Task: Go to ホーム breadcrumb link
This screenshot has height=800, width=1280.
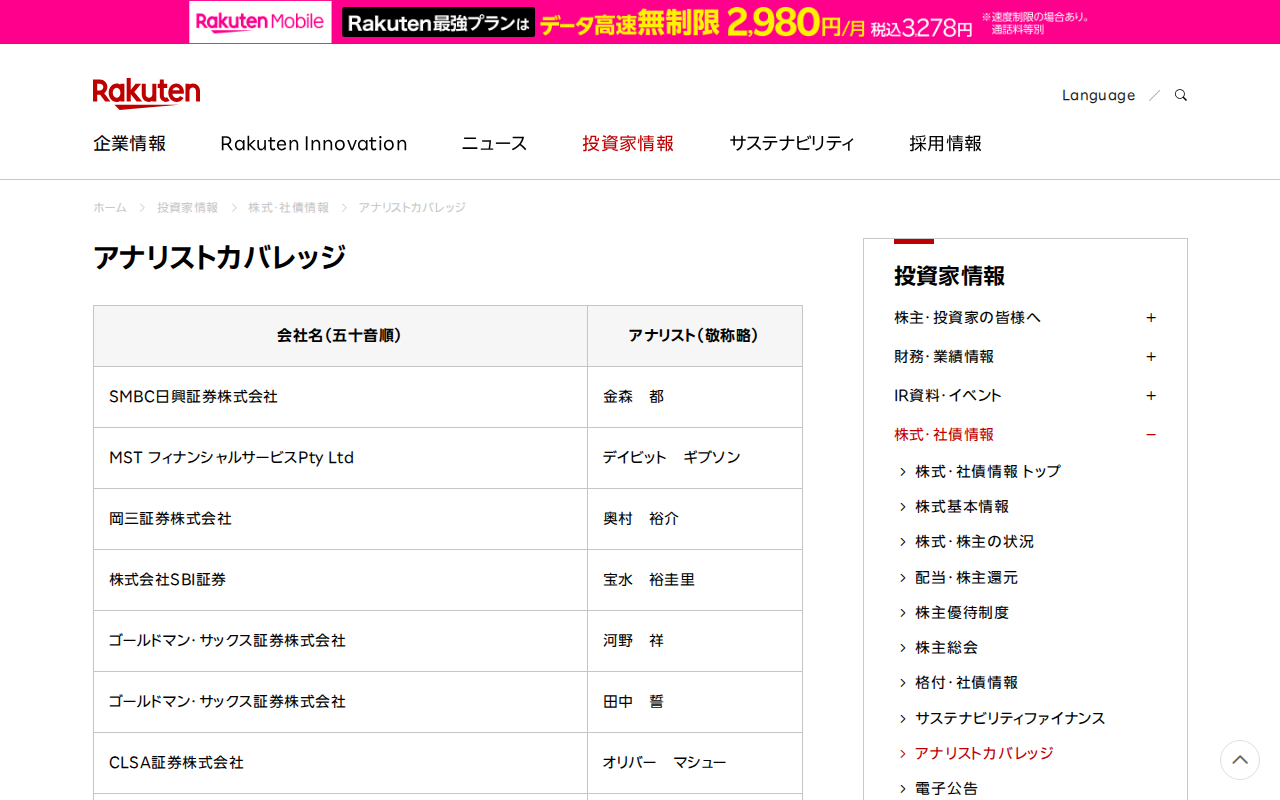Action: [110, 208]
